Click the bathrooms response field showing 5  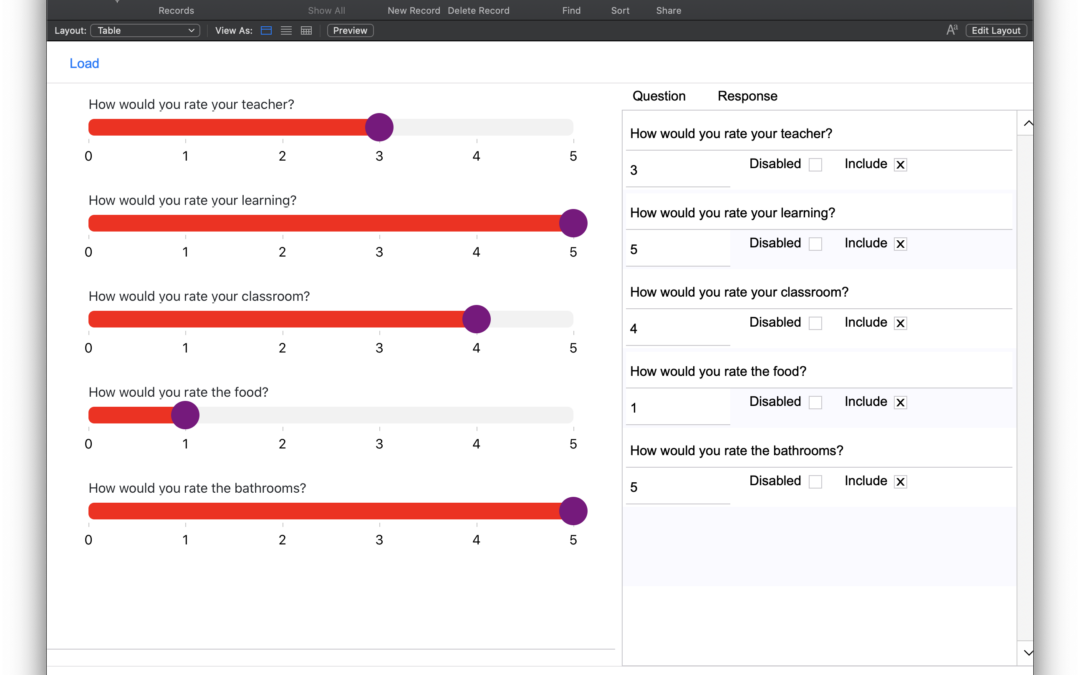pos(678,487)
